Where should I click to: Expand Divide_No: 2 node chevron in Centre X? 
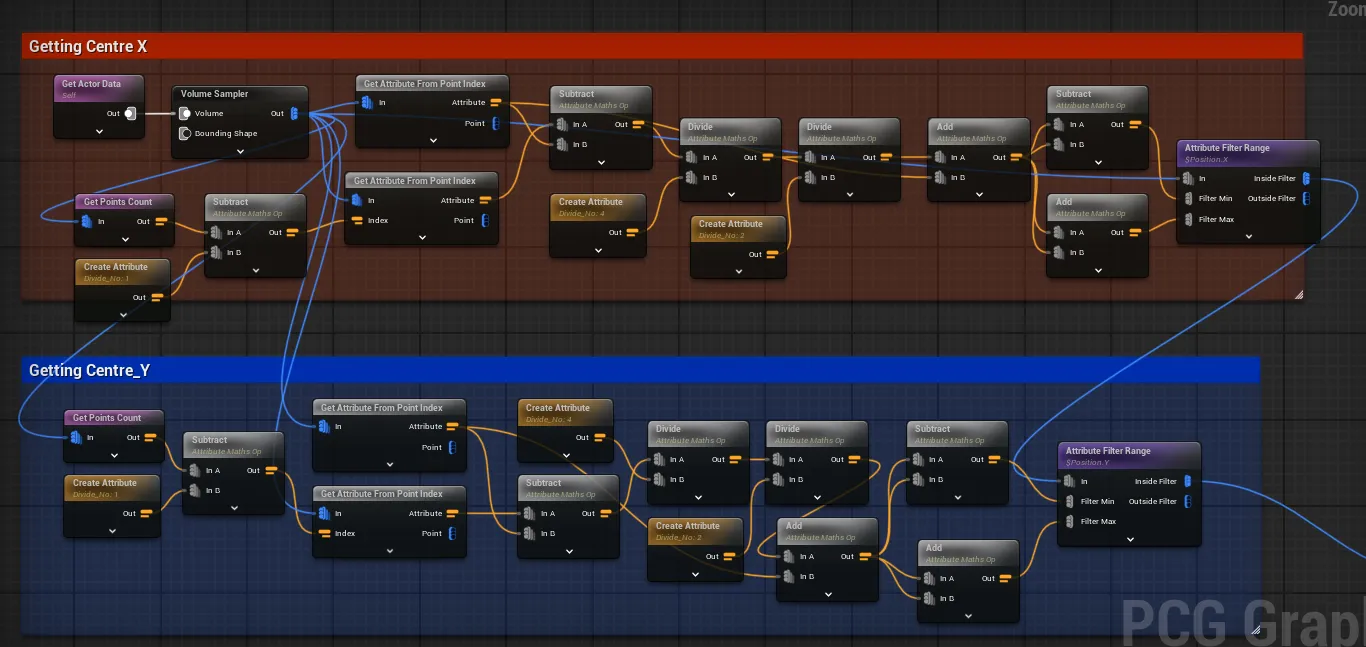(738, 272)
